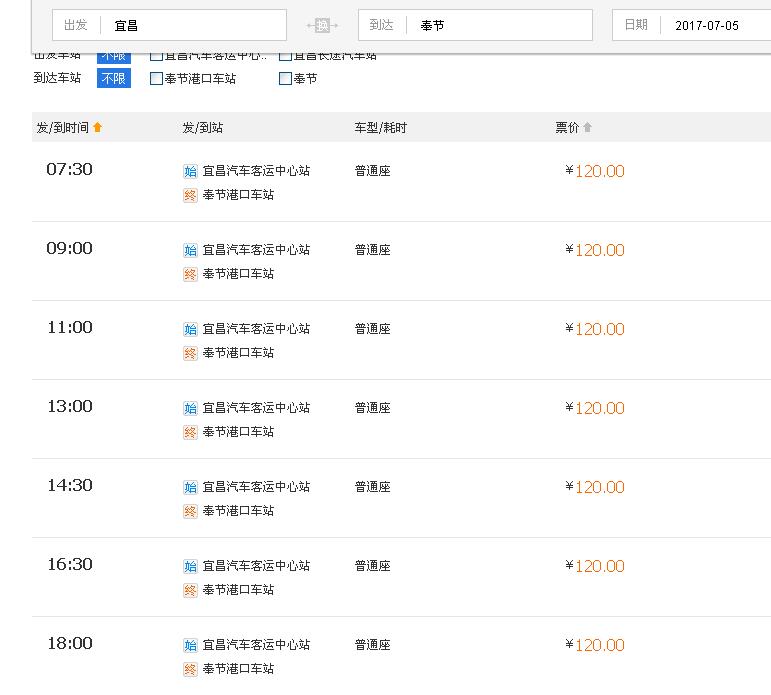The width and height of the screenshot is (771, 695).
Task: Click 终 icon in the 18:00 row
Action: coord(190,669)
